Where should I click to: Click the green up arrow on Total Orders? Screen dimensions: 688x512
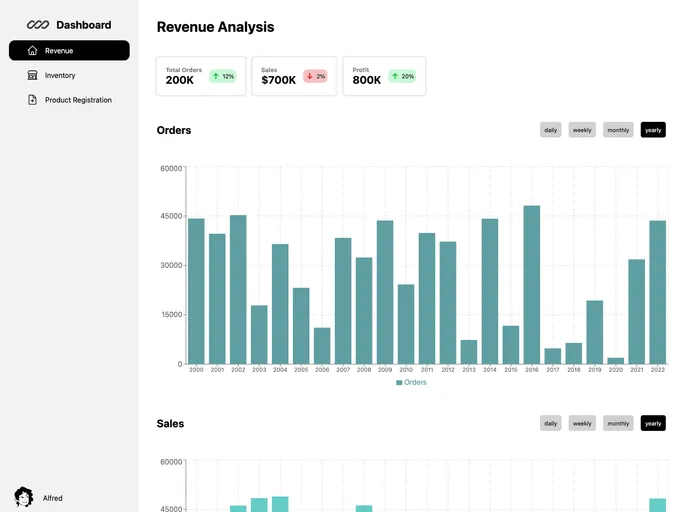pos(215,76)
